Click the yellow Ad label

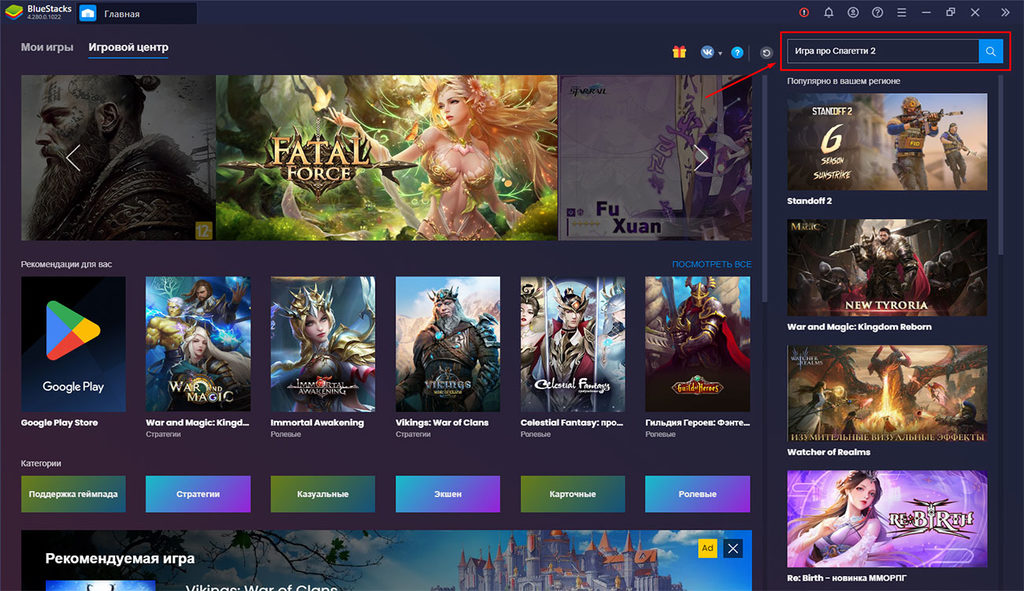click(x=707, y=549)
